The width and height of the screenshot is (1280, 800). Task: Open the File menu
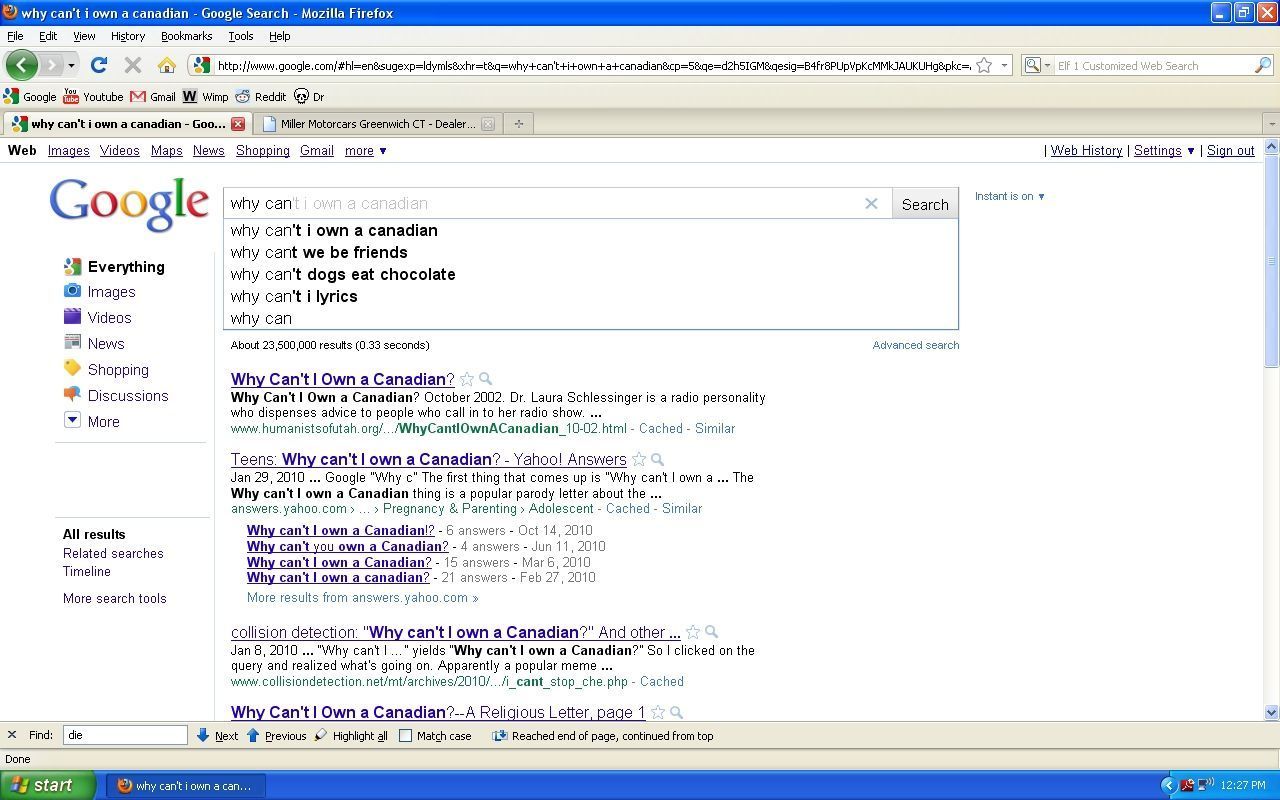[15, 36]
